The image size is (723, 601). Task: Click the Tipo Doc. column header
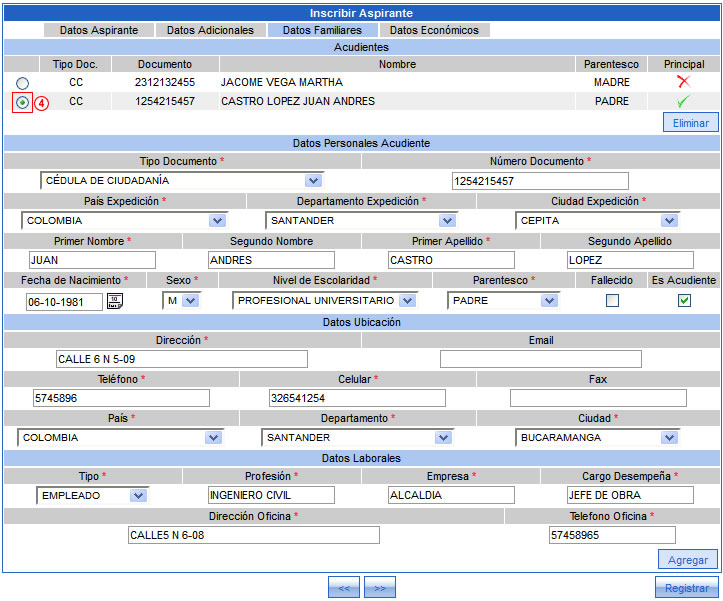[75, 64]
